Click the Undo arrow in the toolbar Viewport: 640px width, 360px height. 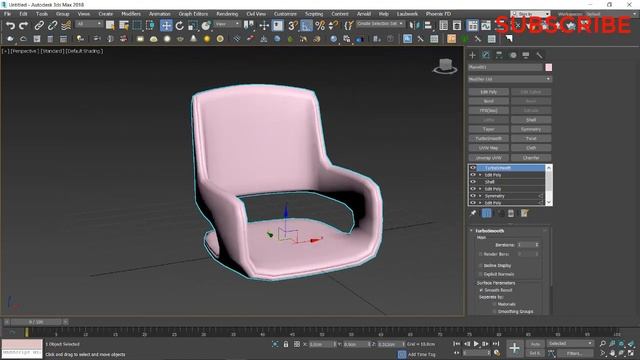10,26
